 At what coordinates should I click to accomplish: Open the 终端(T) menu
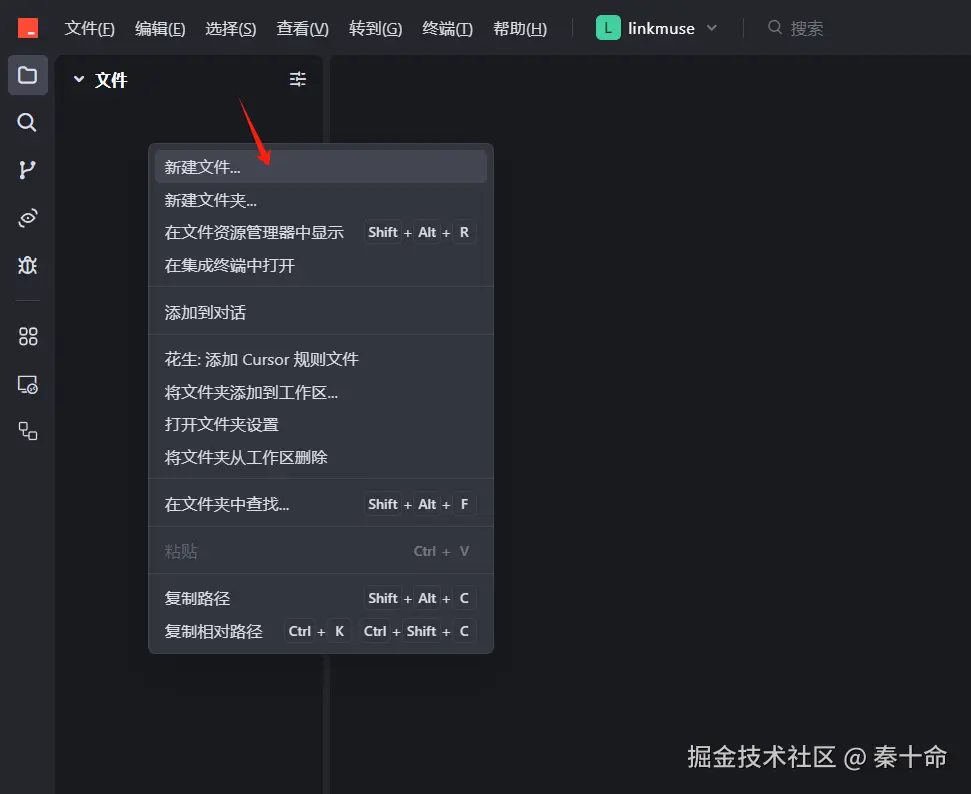[x=447, y=28]
